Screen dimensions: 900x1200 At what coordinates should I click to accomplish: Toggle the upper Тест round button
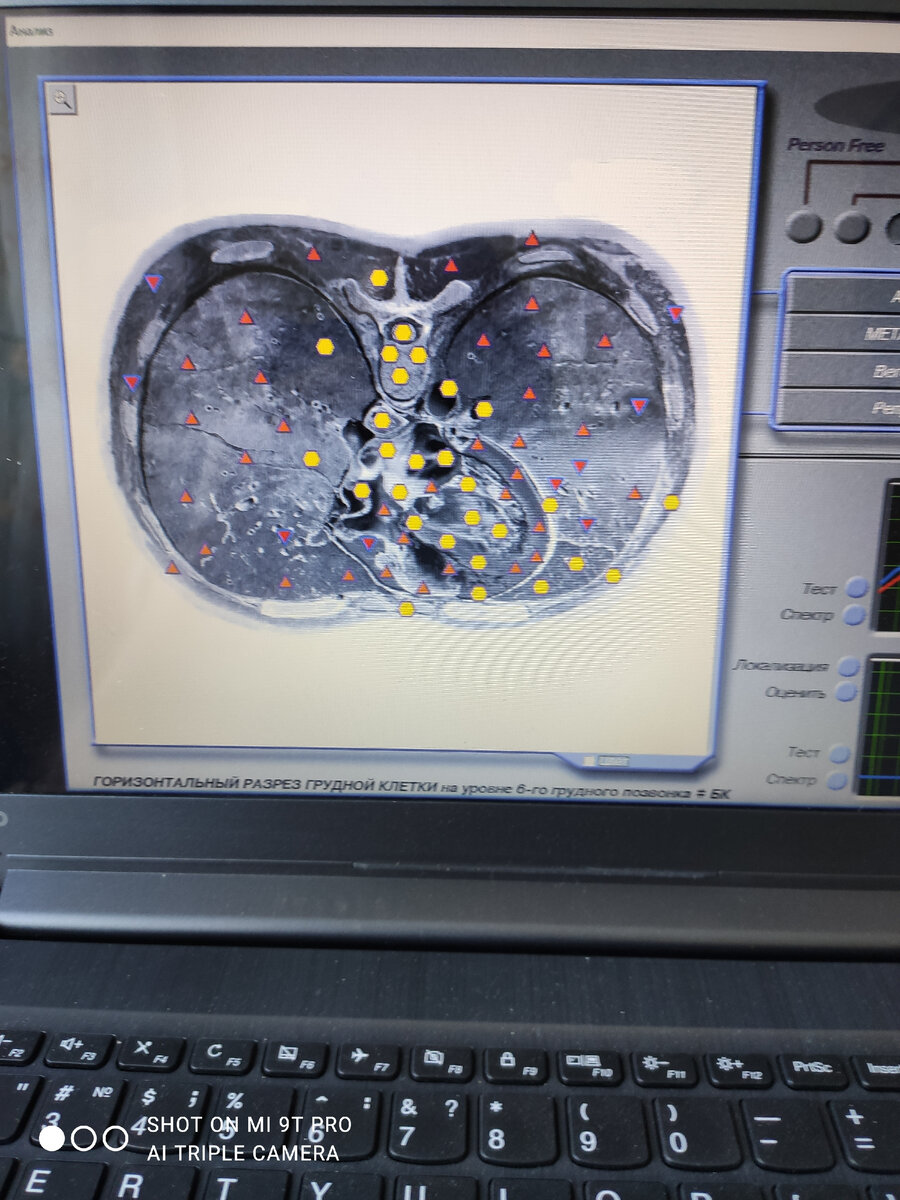857,588
